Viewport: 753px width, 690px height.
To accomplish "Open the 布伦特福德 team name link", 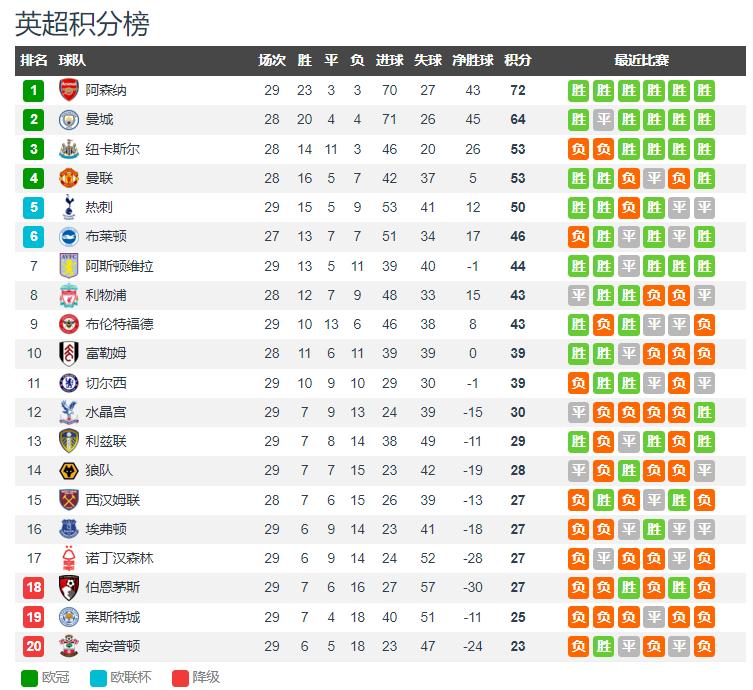I will [x=120, y=324].
